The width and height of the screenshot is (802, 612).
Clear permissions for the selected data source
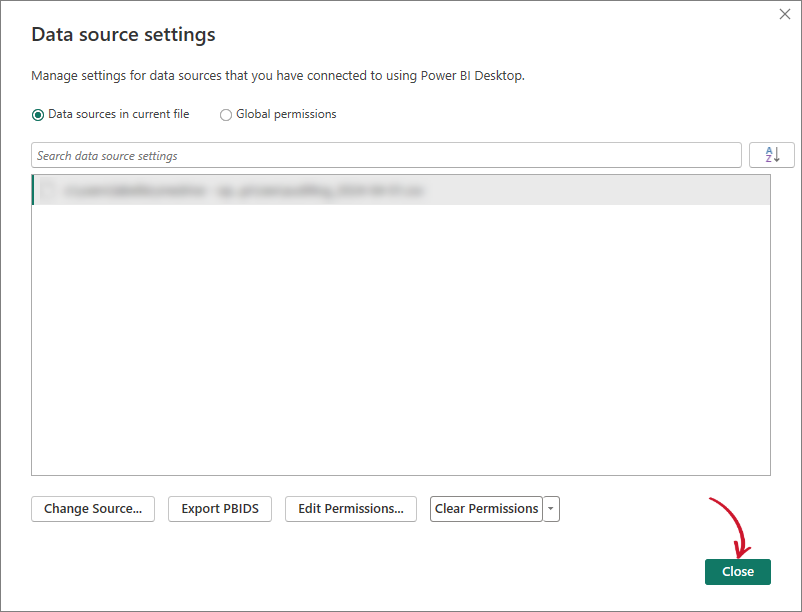(487, 509)
